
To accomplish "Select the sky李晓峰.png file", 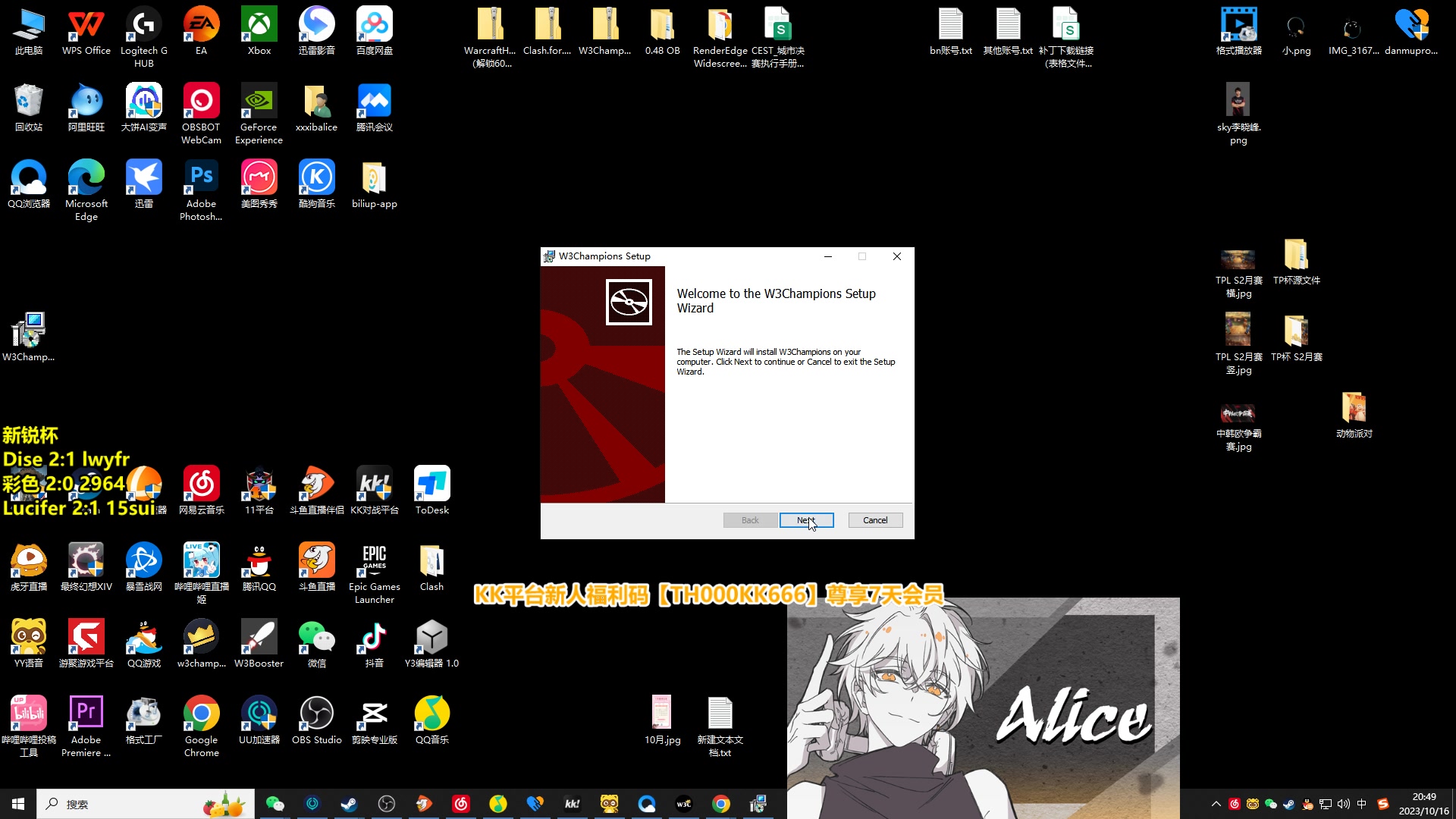I will point(1239,115).
